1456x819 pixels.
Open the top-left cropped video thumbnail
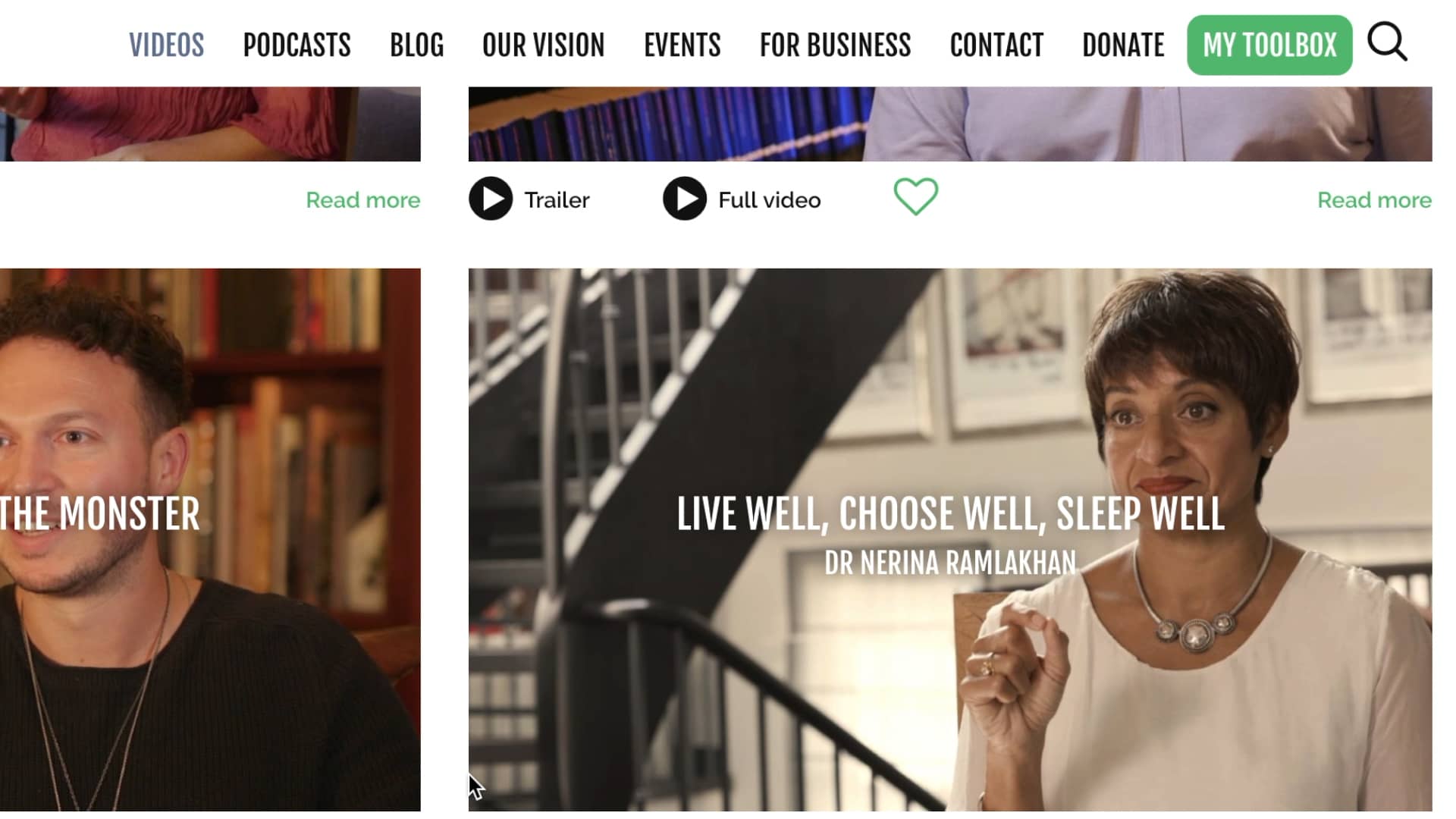[x=210, y=124]
